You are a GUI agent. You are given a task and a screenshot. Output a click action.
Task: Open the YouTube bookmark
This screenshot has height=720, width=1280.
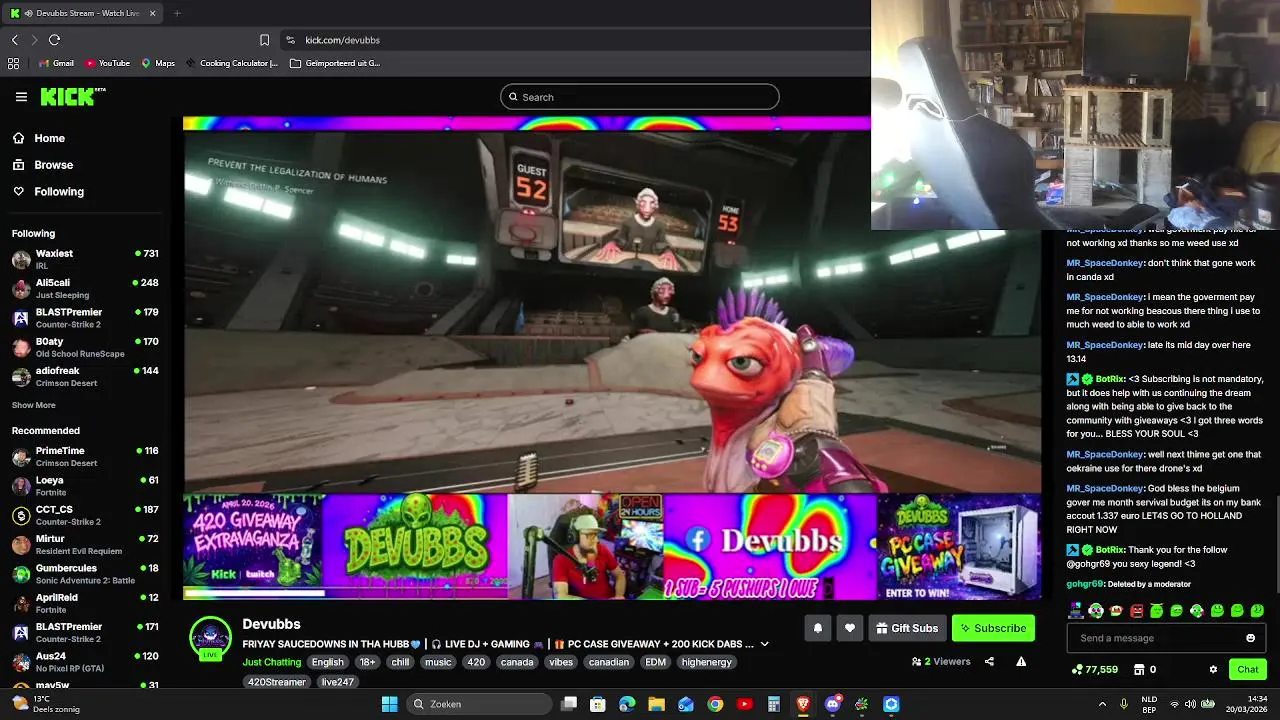[x=107, y=63]
